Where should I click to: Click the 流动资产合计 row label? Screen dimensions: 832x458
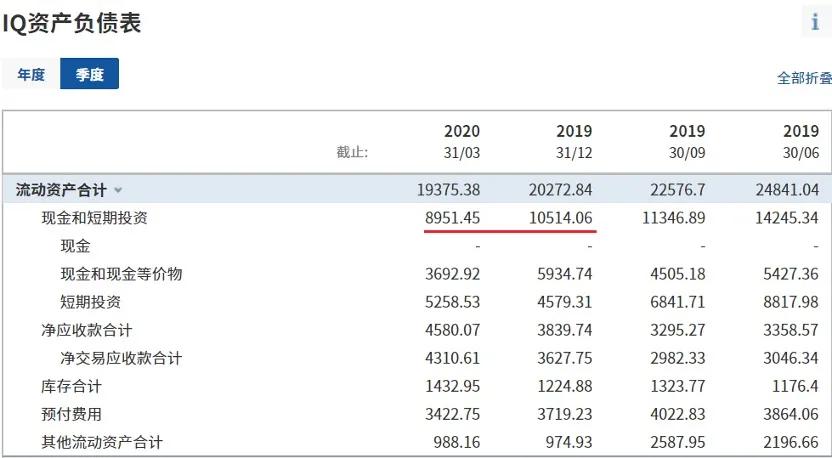tap(63, 189)
